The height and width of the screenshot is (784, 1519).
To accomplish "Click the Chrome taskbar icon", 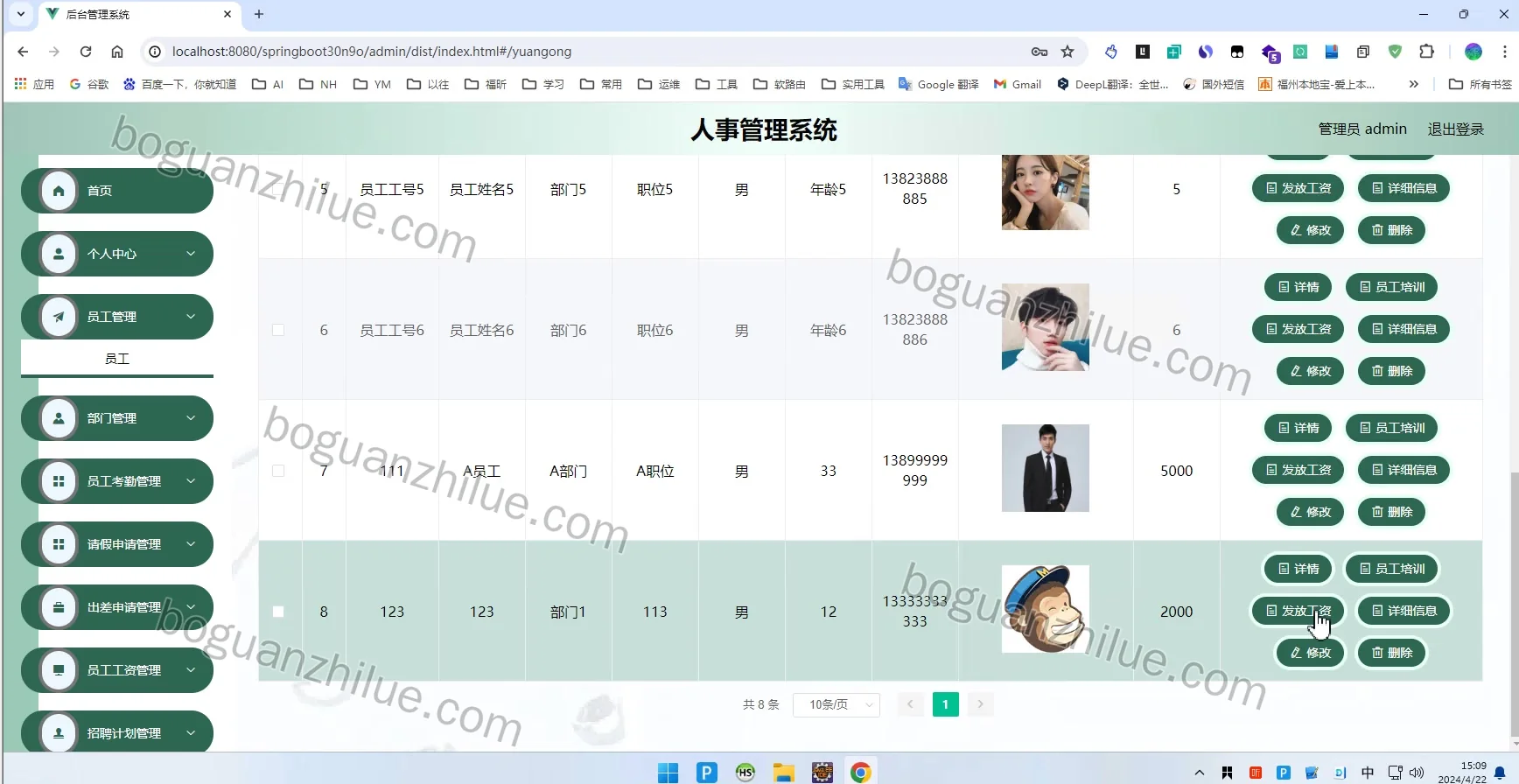I will [860, 773].
